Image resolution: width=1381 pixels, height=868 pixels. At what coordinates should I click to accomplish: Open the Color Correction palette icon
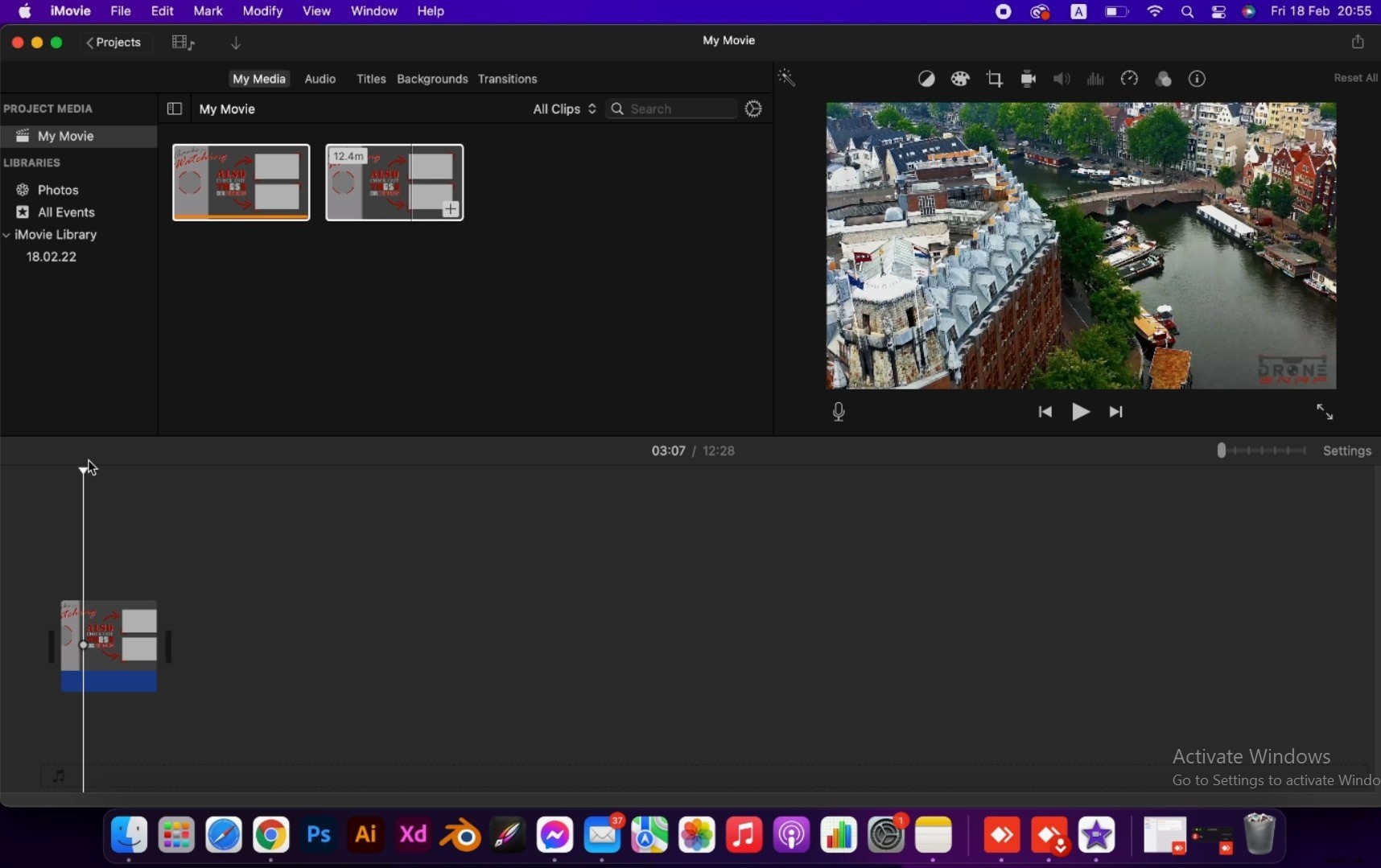coord(960,78)
